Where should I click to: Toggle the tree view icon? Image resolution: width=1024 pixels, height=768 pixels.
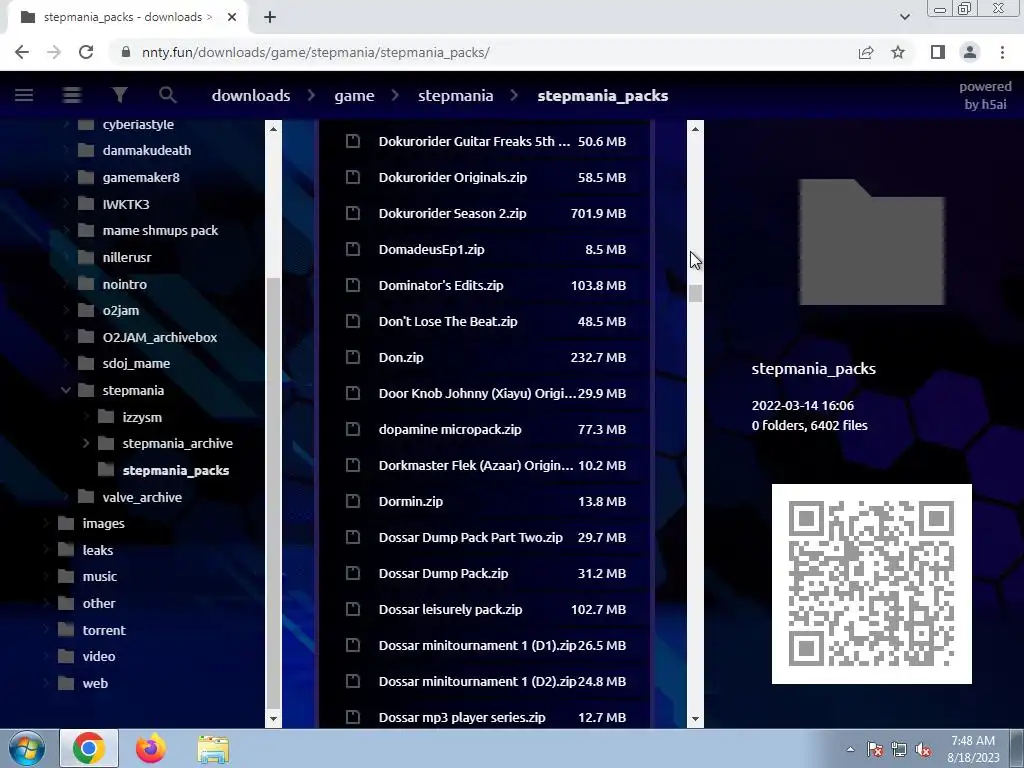(72, 95)
